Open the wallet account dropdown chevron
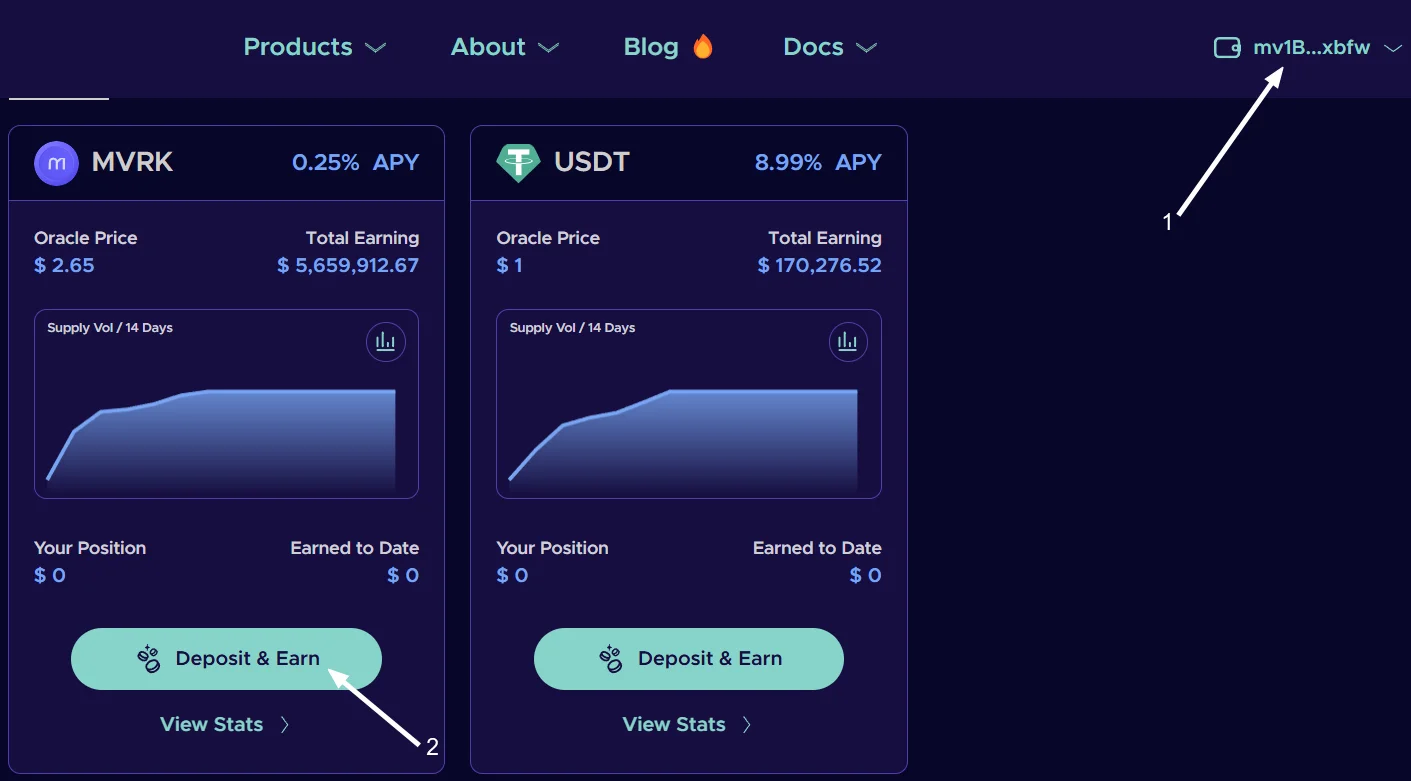Viewport: 1411px width, 781px height. point(1393,48)
